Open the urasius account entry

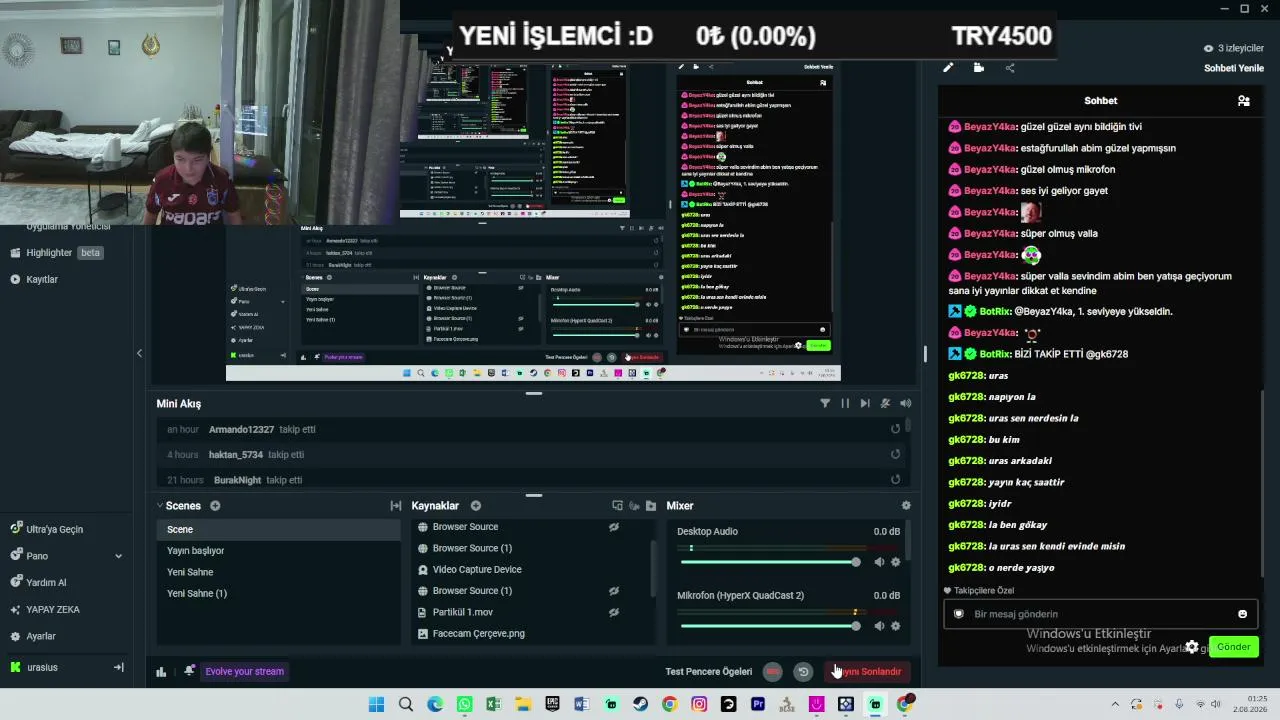coord(42,667)
